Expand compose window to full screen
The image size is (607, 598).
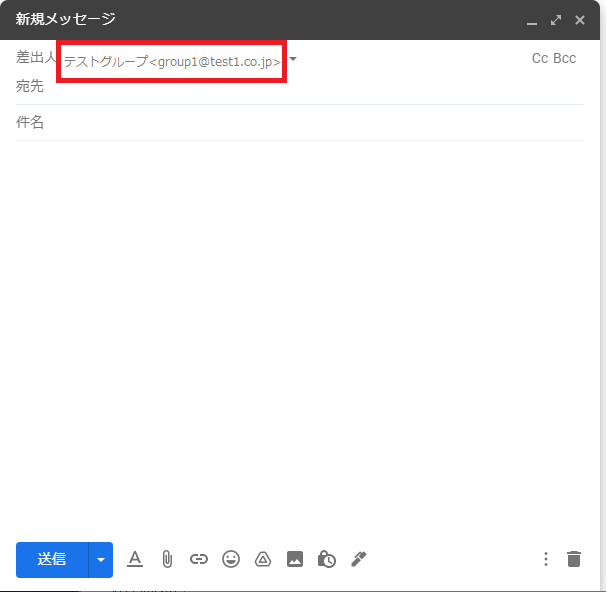[556, 20]
